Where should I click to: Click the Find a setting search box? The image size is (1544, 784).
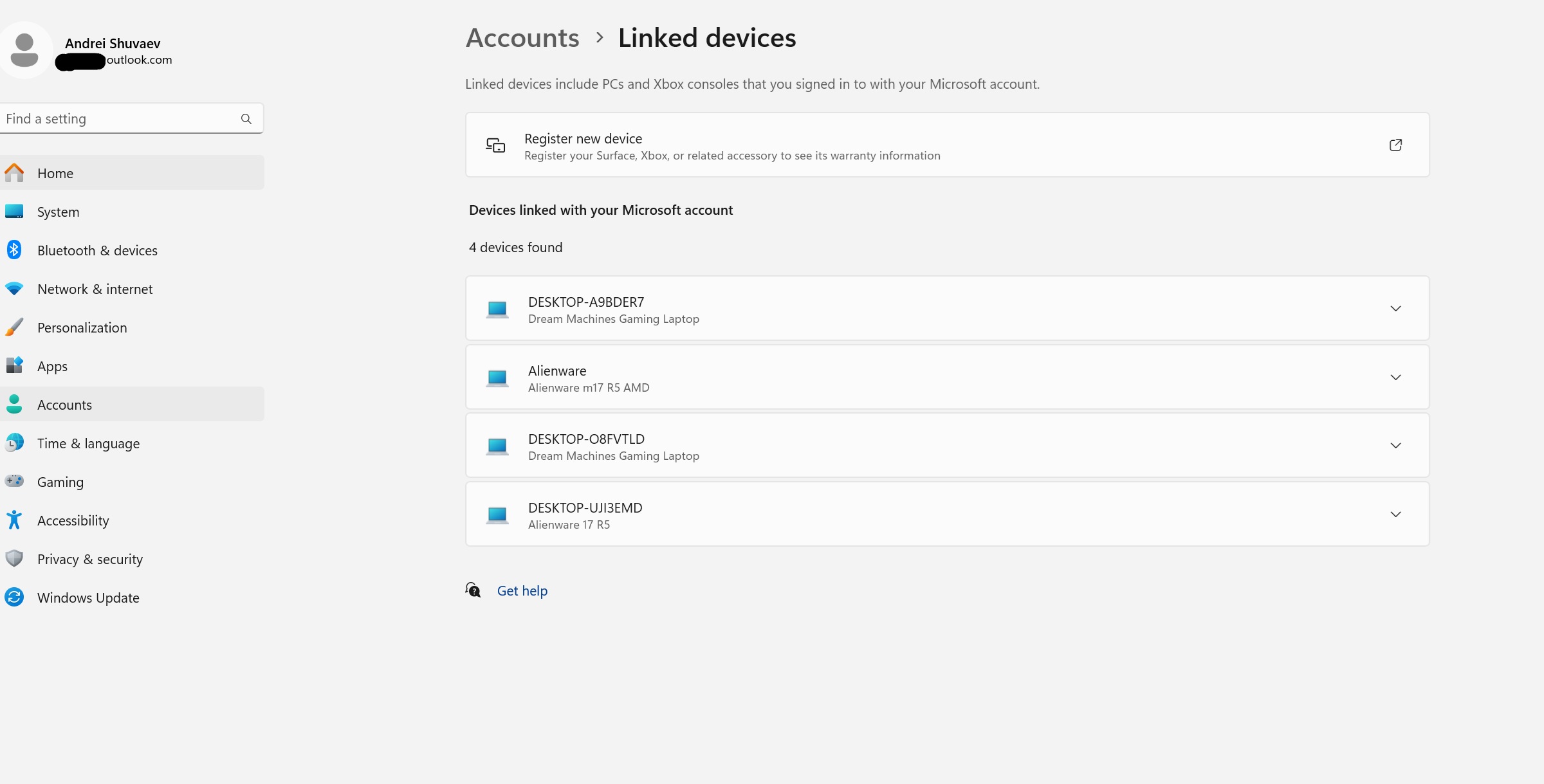point(116,118)
